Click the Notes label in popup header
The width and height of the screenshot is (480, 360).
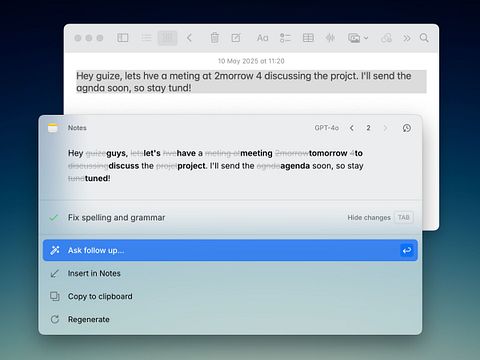tap(77, 128)
